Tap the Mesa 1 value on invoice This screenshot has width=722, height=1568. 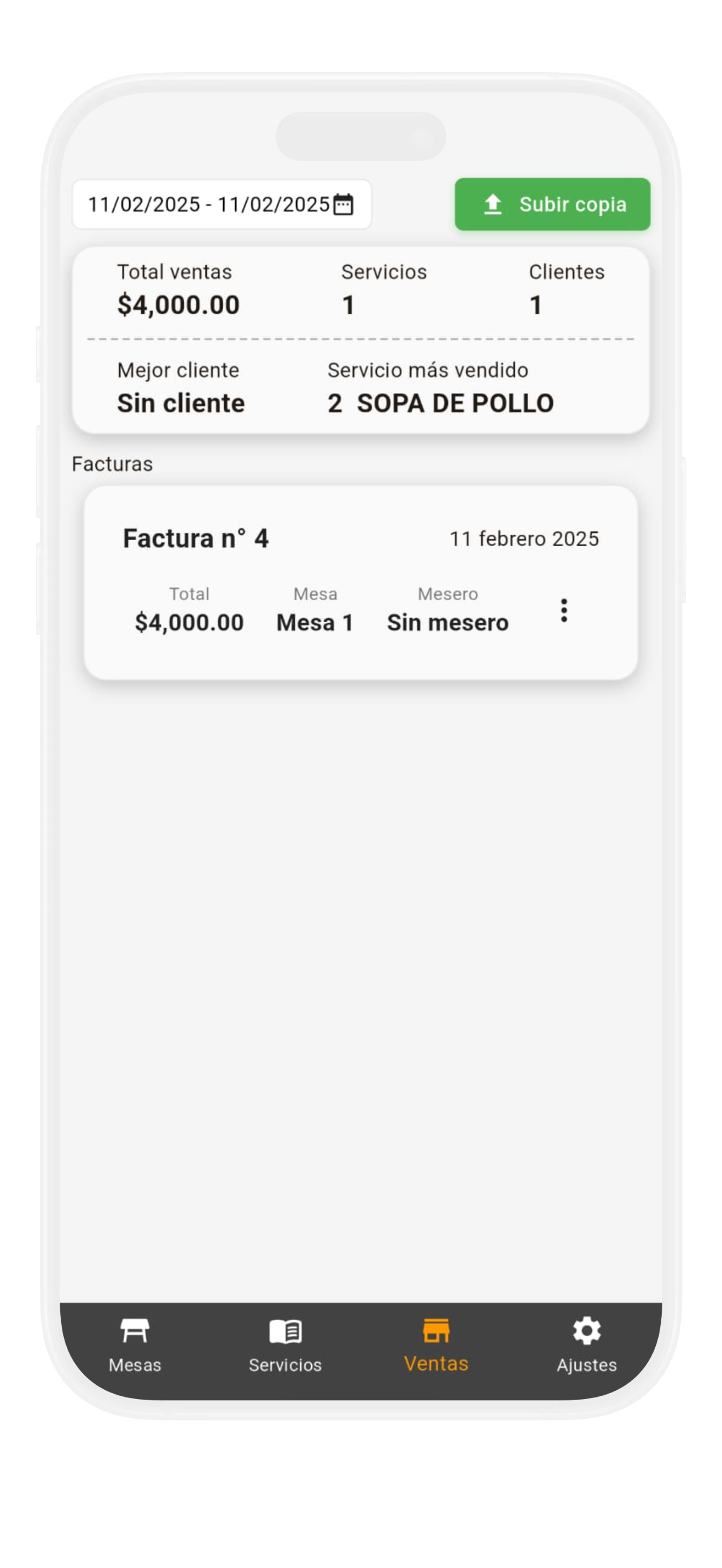click(x=315, y=623)
